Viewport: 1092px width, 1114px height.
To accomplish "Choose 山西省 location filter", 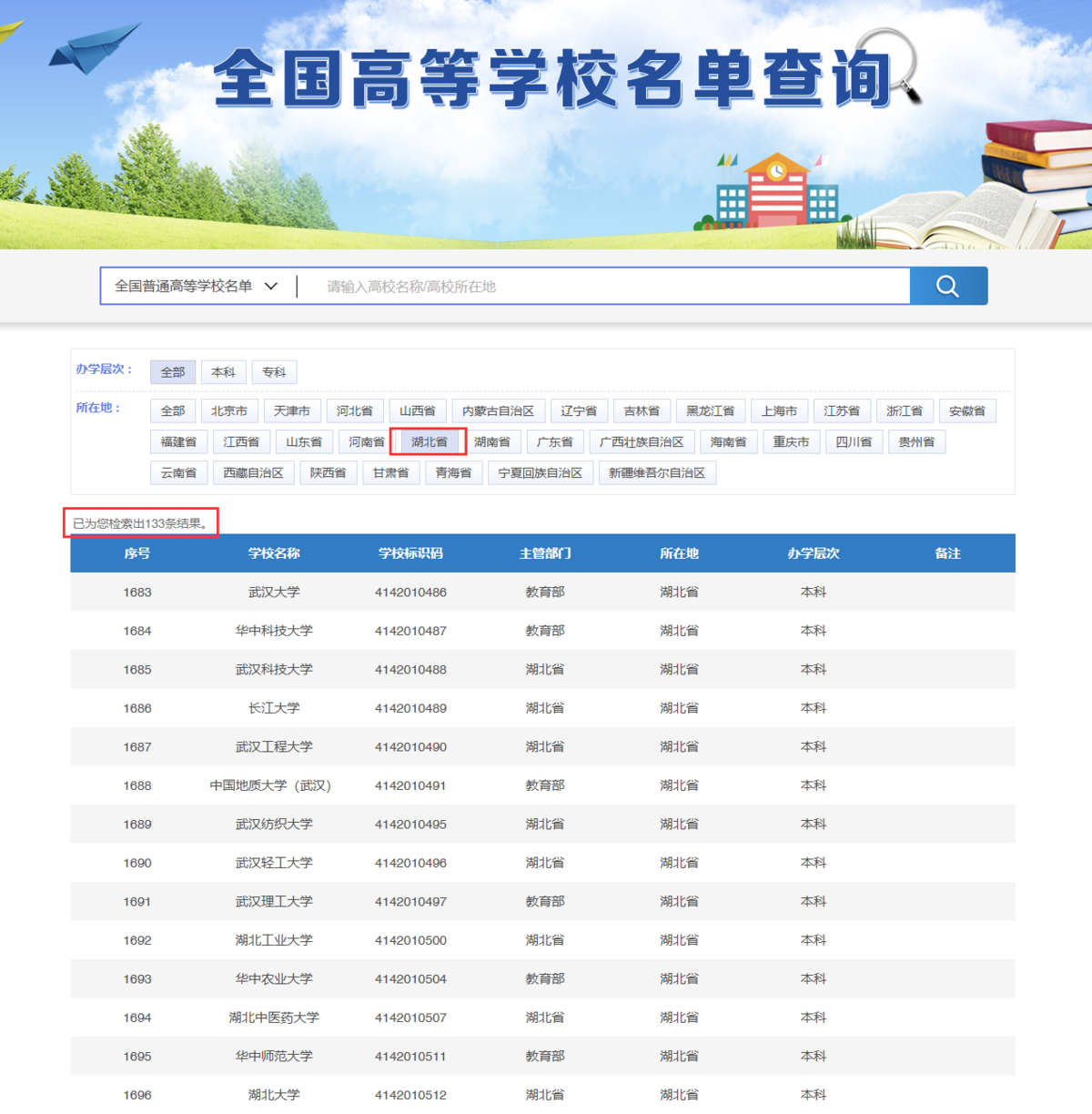I will click(418, 411).
